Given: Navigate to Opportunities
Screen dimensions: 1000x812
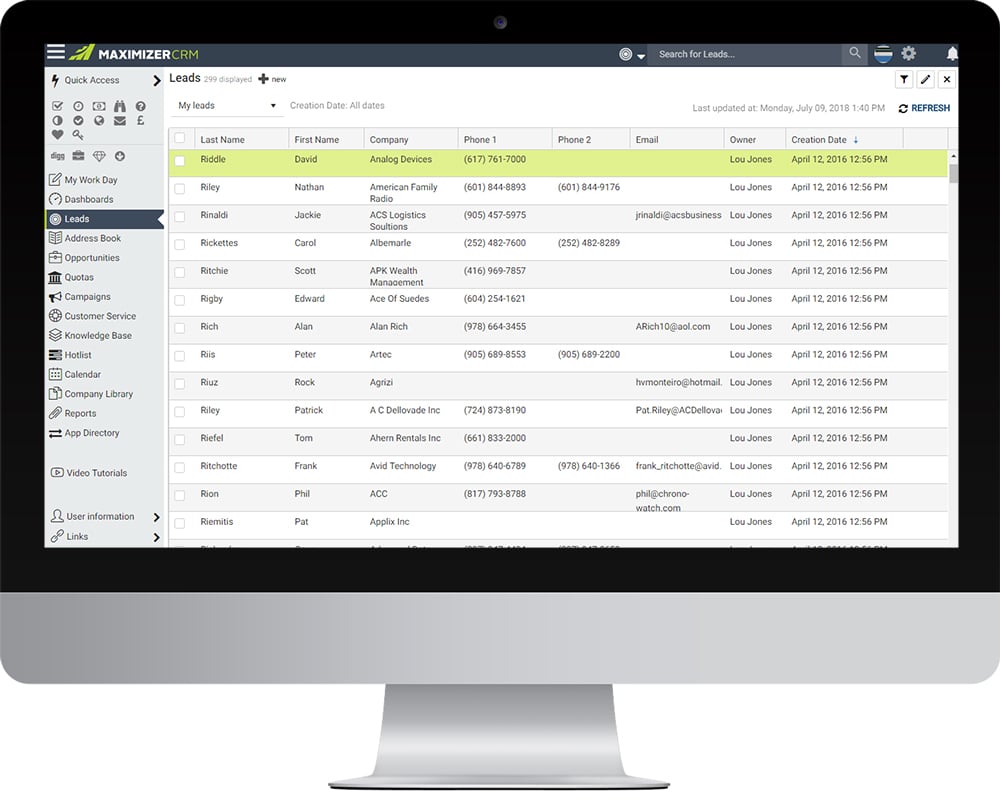Looking at the screenshot, I should (x=92, y=258).
